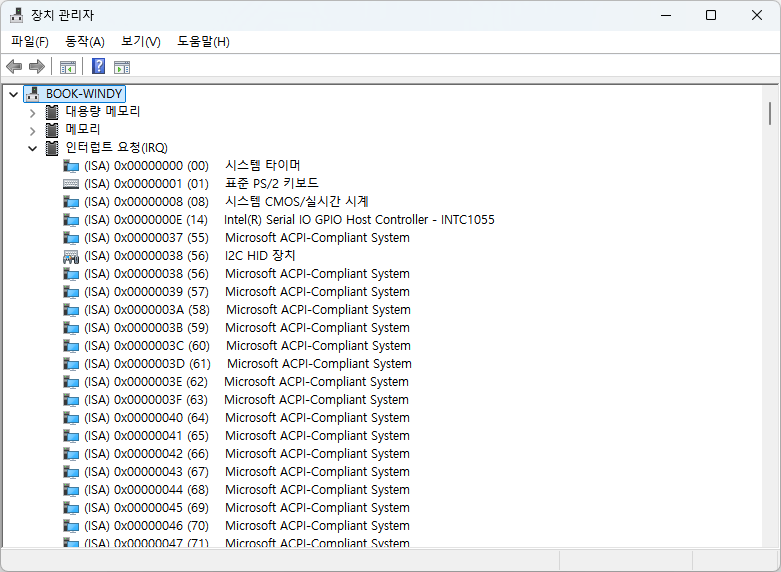781x572 pixels.
Task: Click the vertical scrollbar thumb
Action: [769, 112]
